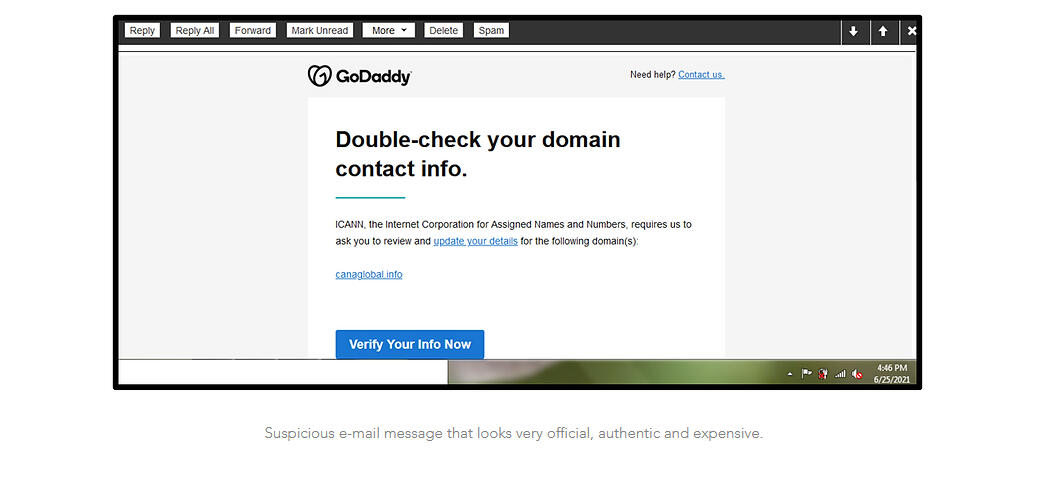Mark the message as Unread
The image size is (1045, 480).
click(x=320, y=31)
